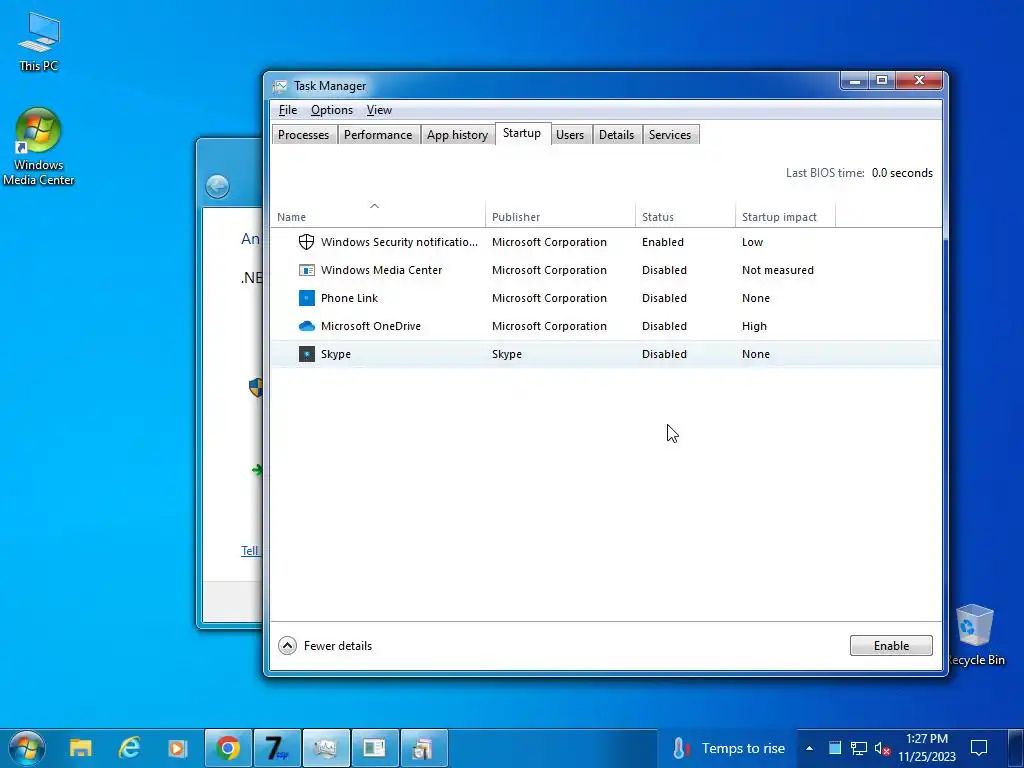Open the Start menu orb
This screenshot has width=1024, height=768.
coord(27,748)
